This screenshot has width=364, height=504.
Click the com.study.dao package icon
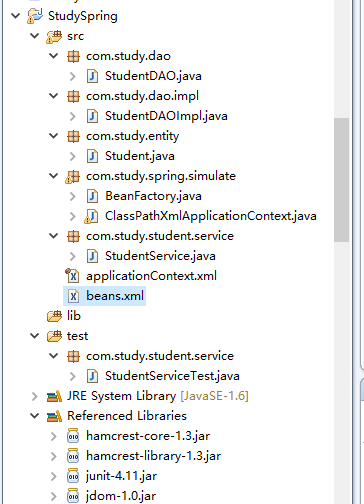(x=73, y=56)
